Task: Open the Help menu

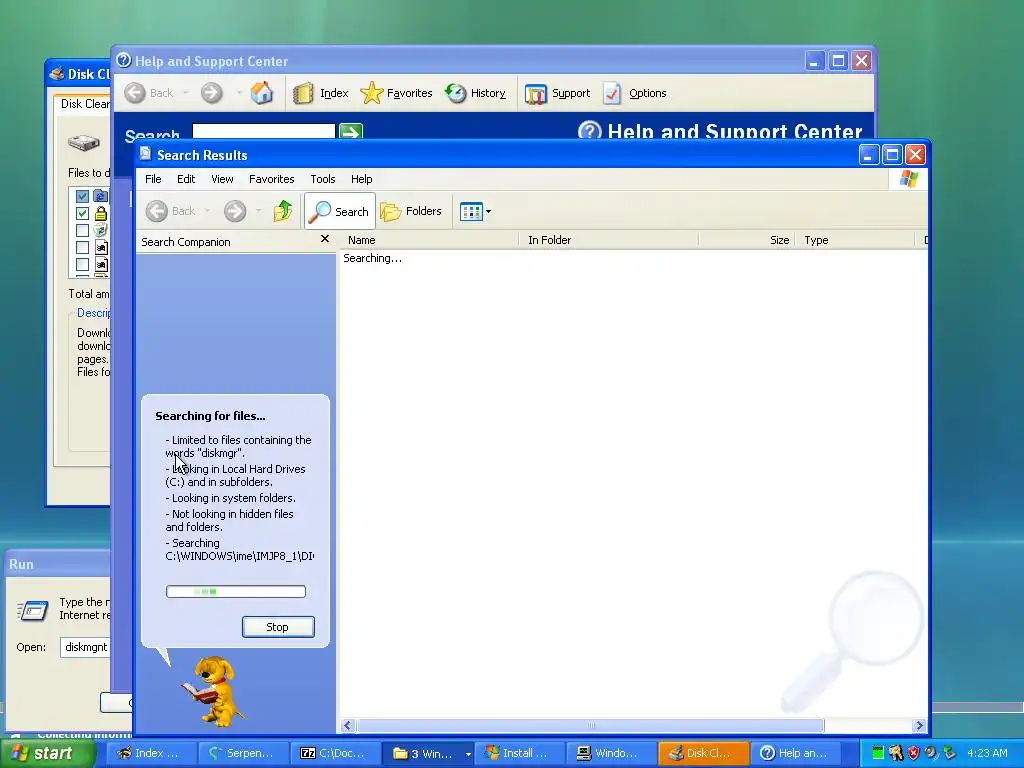Action: (x=361, y=179)
